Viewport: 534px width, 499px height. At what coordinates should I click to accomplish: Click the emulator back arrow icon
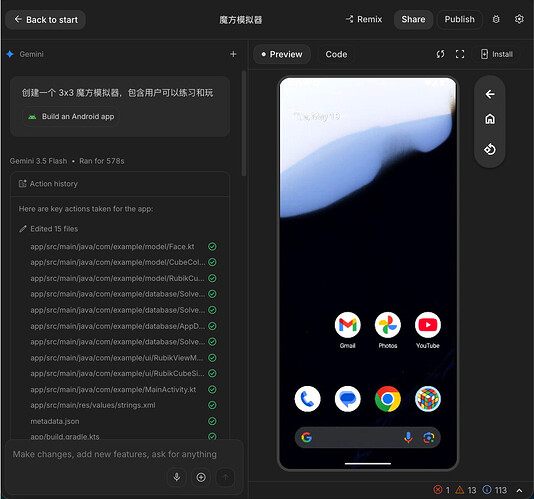490,94
